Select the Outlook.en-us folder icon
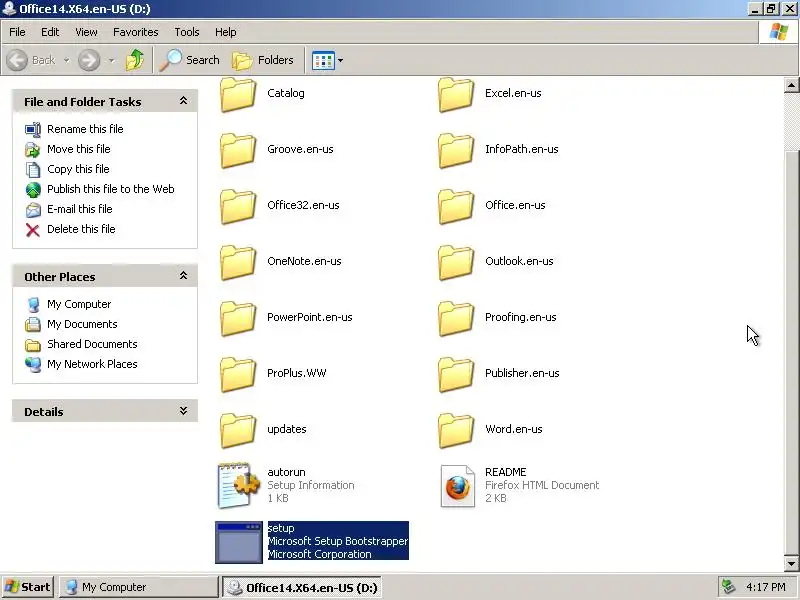 (x=456, y=263)
